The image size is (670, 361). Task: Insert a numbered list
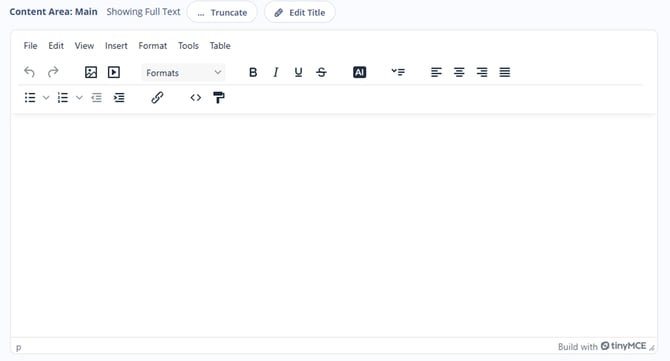pyautogui.click(x=63, y=98)
